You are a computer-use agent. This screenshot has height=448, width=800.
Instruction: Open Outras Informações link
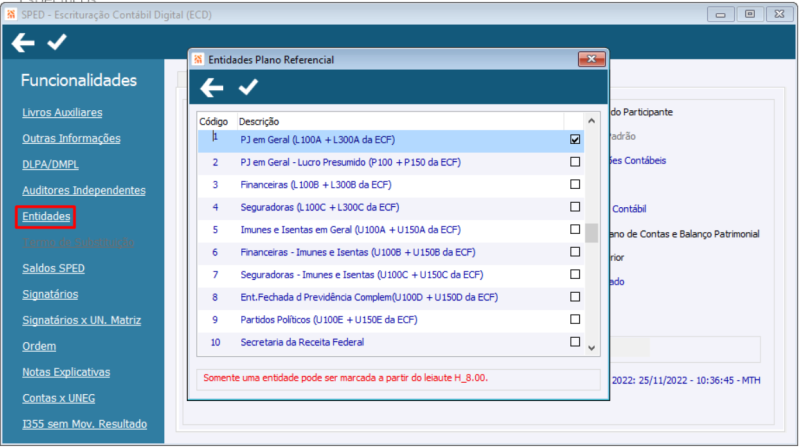[x=71, y=138]
